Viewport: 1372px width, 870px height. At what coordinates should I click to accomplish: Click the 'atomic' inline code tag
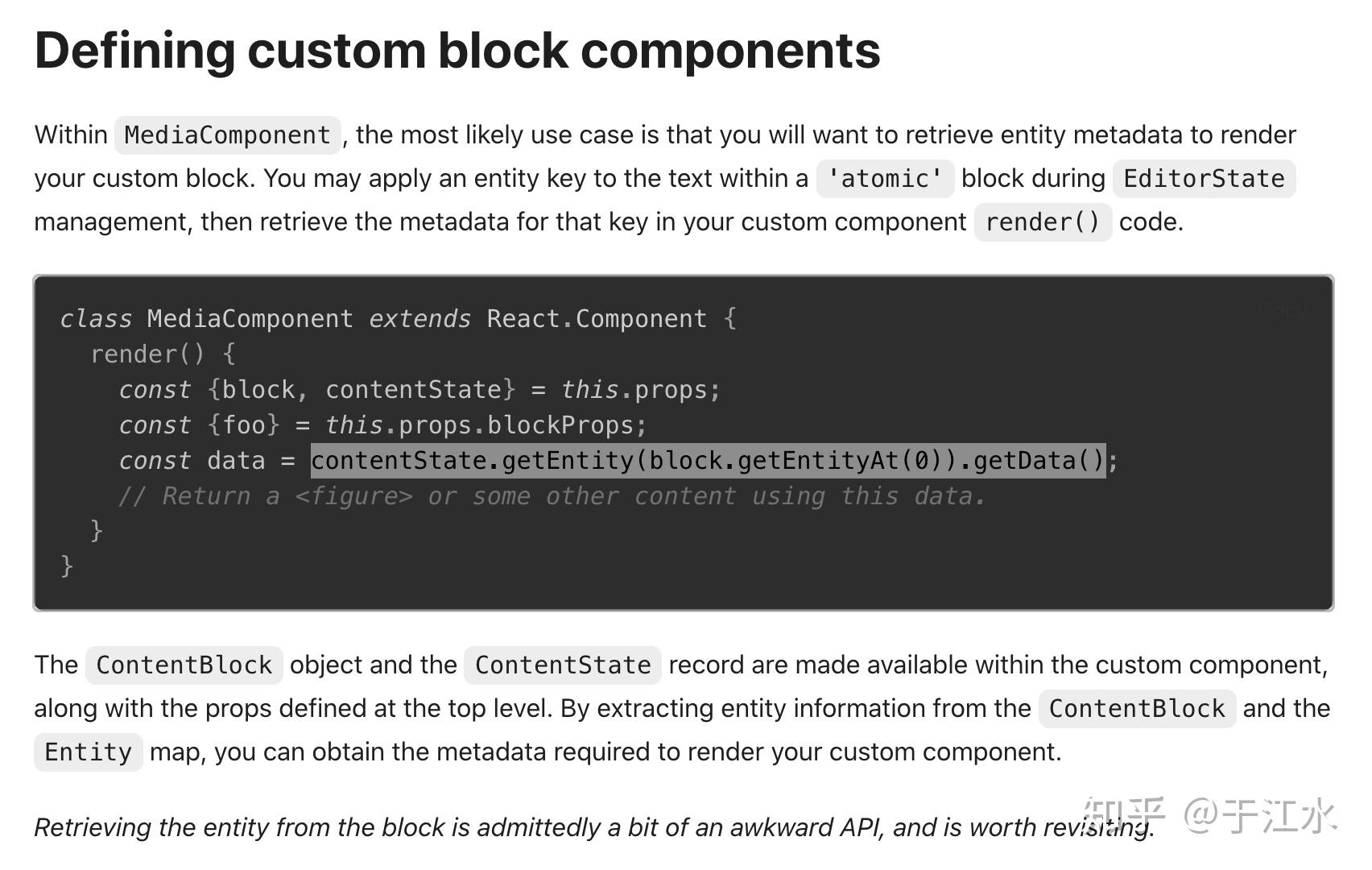(x=885, y=178)
